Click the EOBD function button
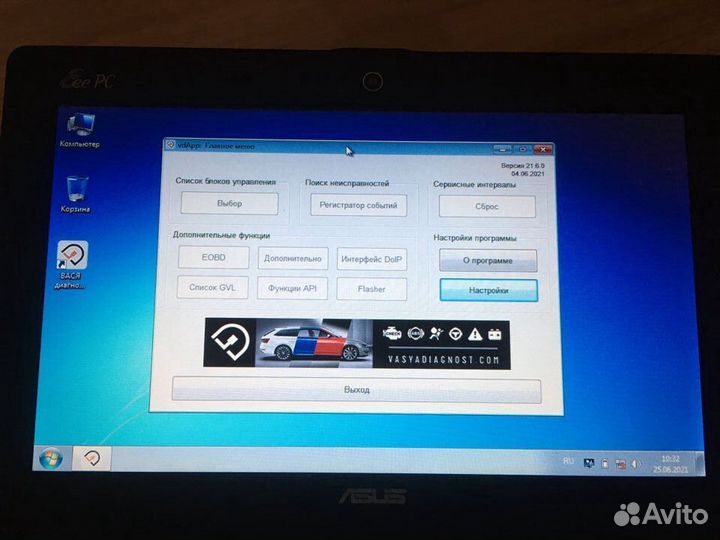 pyautogui.click(x=213, y=258)
